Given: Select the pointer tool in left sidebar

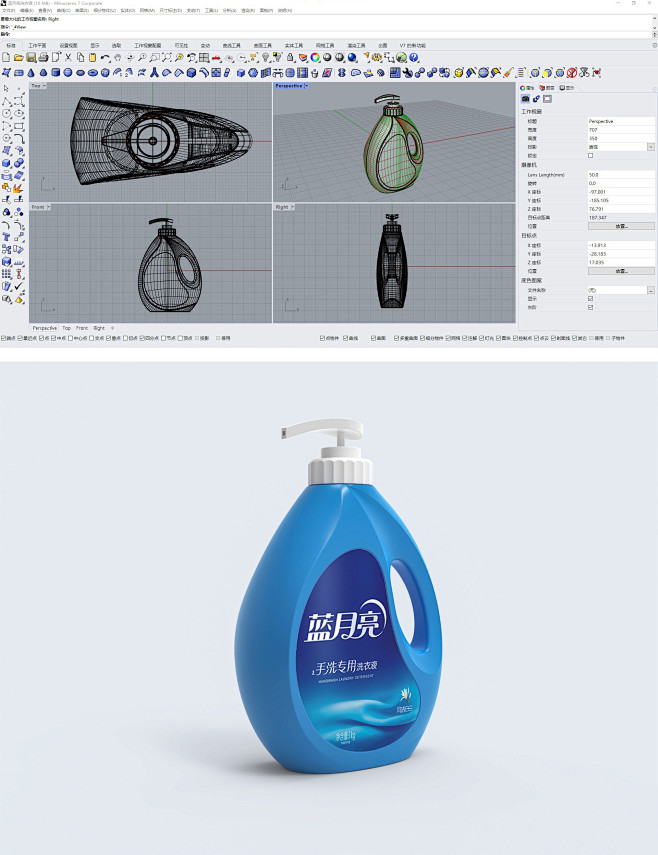Looking at the screenshot, I should (6, 89).
